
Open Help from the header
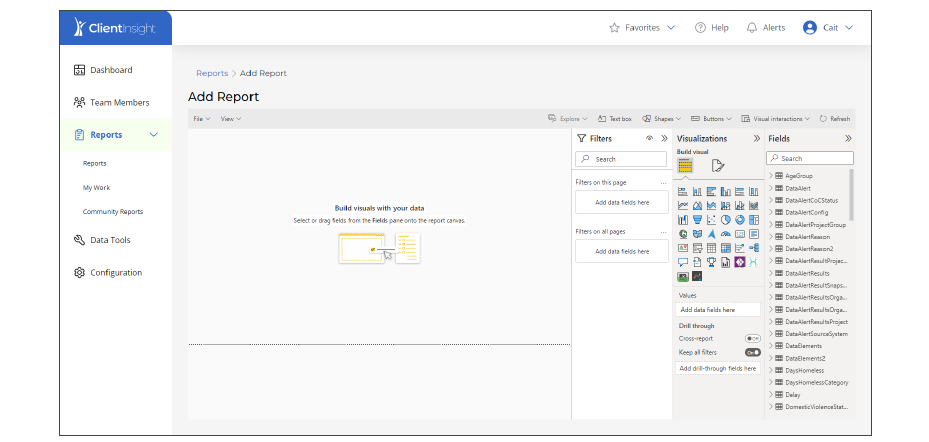pyautogui.click(x=711, y=28)
